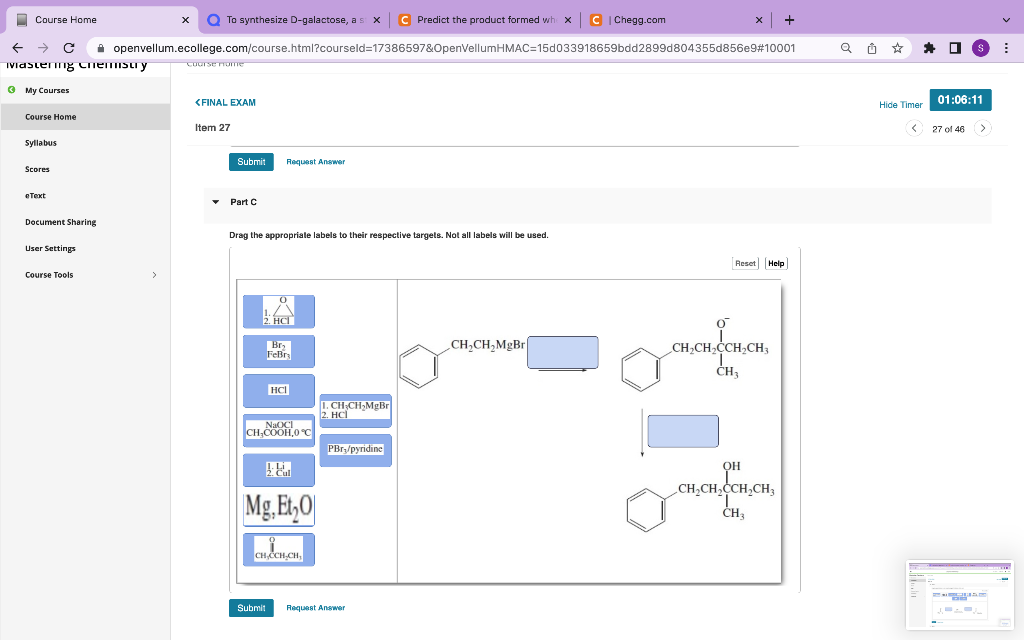Click the Mastering Chemistry heading
The width and height of the screenshot is (1024, 640).
pos(77,64)
